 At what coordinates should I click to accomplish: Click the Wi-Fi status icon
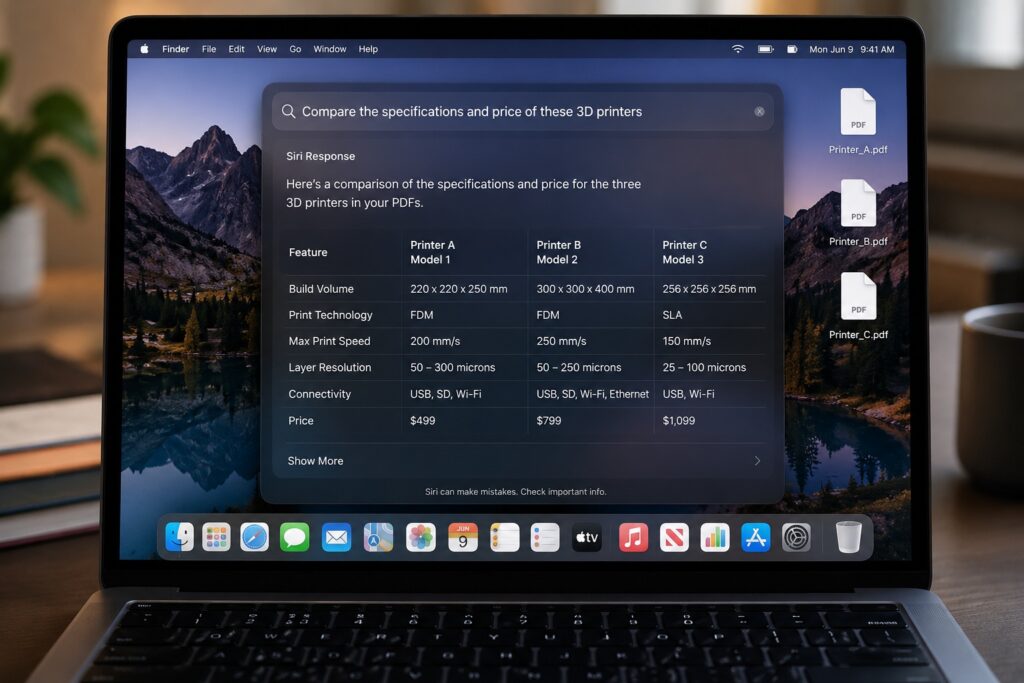point(737,49)
